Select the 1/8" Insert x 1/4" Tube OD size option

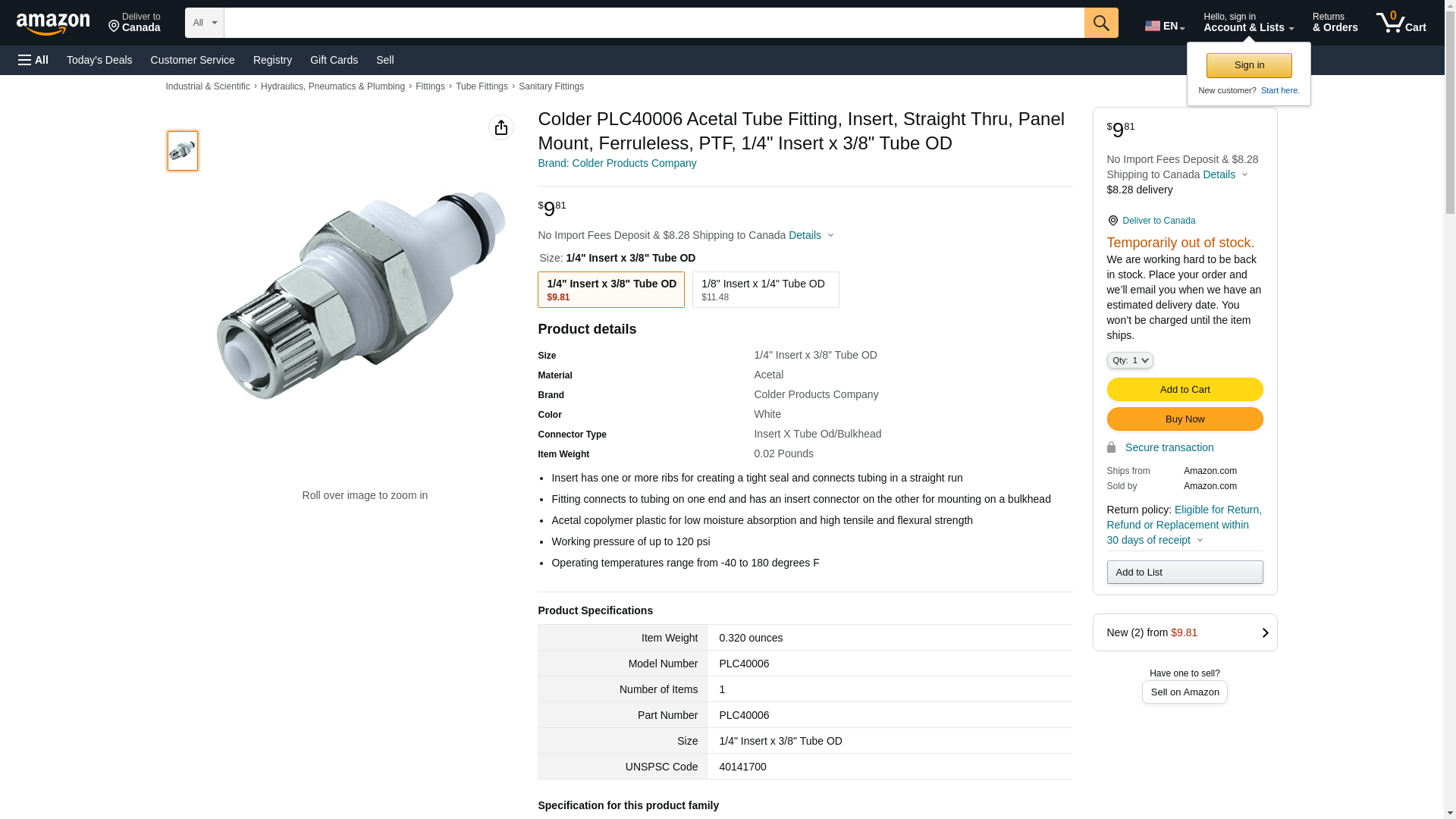point(766,290)
